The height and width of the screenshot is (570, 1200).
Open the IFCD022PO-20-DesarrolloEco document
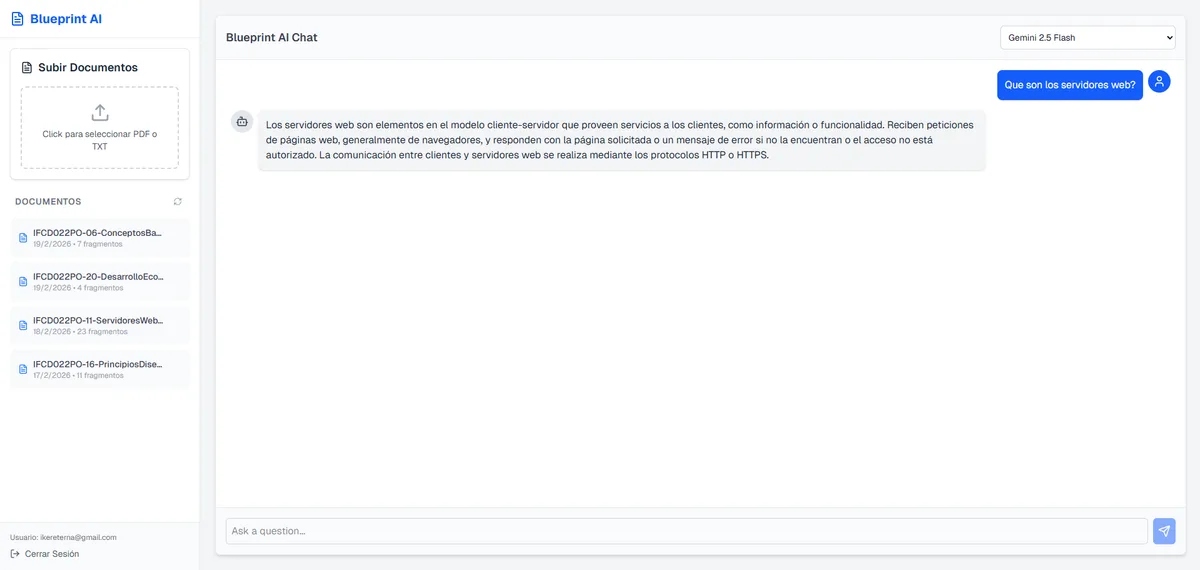pos(98,281)
